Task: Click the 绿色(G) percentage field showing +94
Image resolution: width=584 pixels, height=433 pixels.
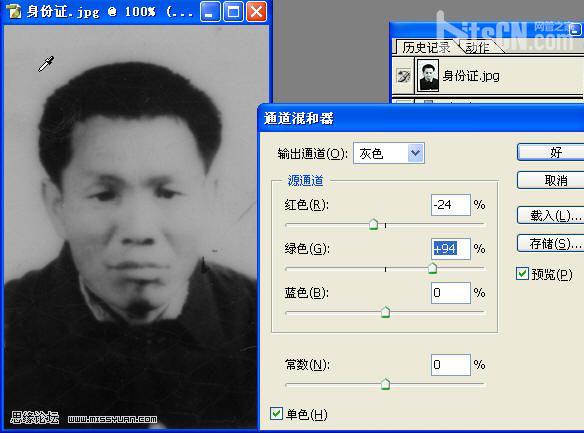Action: [x=451, y=248]
